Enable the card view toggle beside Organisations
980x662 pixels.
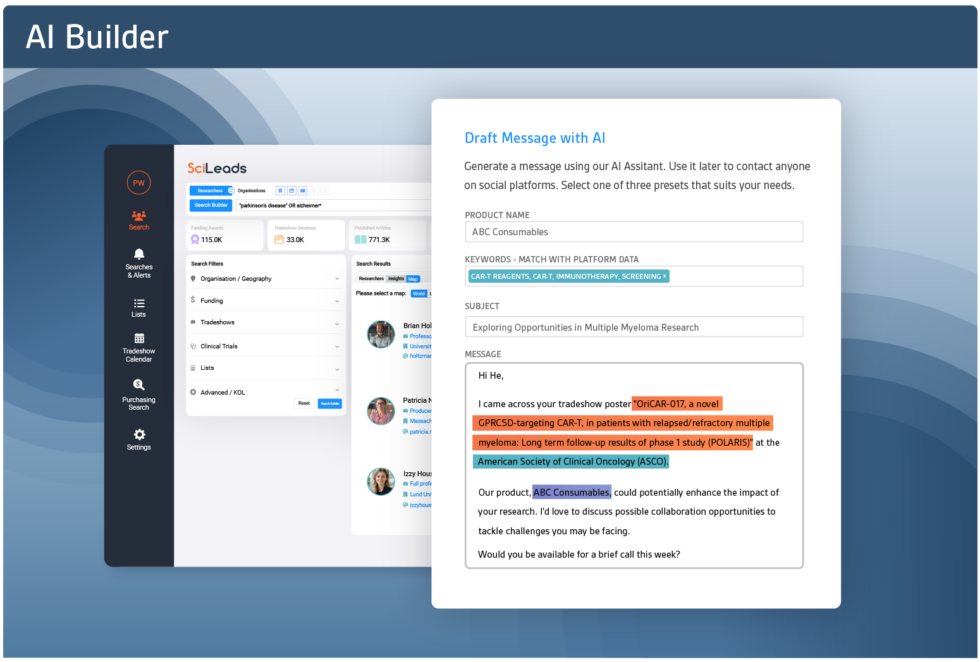[302, 191]
